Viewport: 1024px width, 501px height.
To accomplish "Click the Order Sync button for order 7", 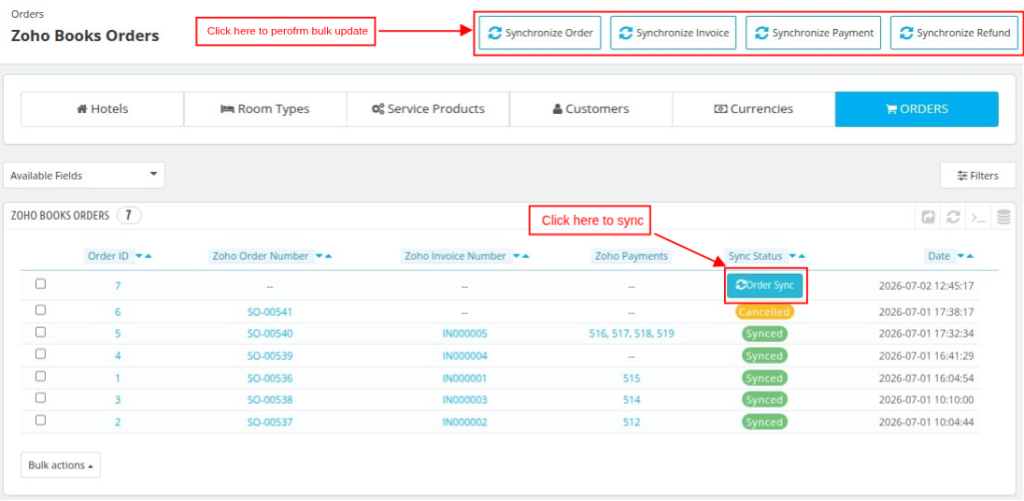I will (765, 285).
